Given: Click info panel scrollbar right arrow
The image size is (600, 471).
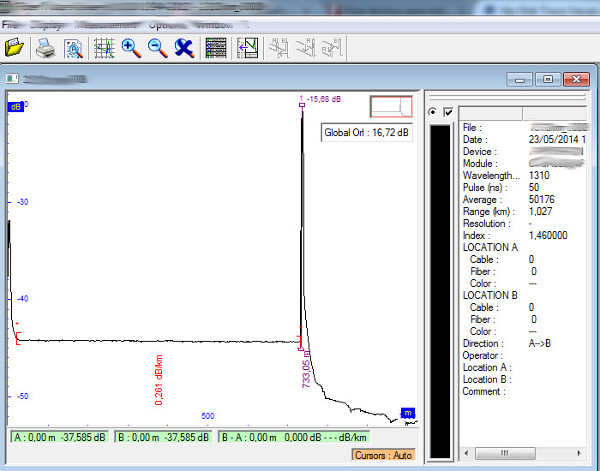Looking at the screenshot, I should pyautogui.click(x=579, y=453).
